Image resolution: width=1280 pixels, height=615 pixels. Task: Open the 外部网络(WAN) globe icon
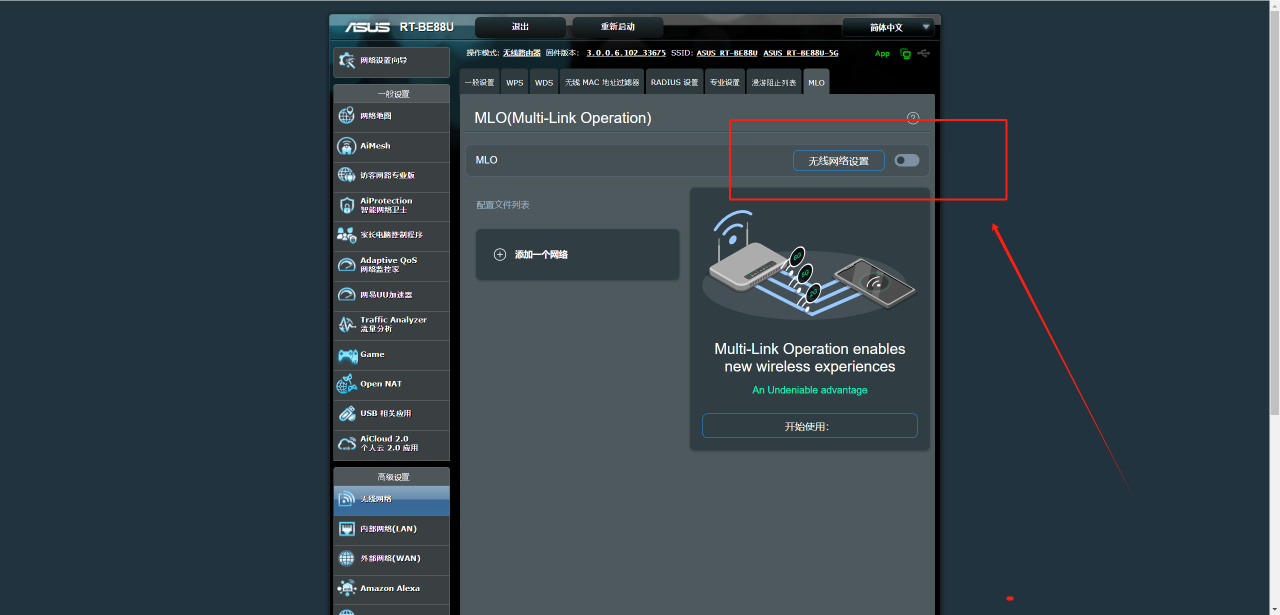pos(347,558)
